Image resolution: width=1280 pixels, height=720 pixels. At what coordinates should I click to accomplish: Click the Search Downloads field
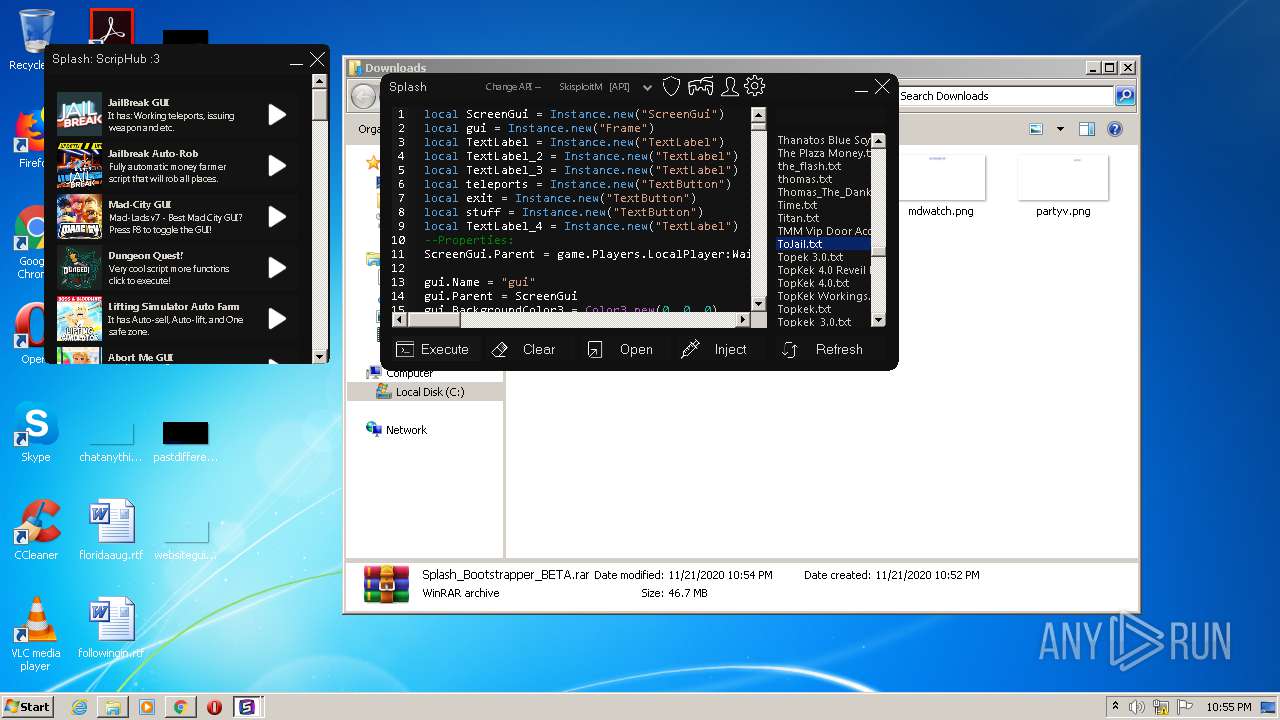[1004, 96]
